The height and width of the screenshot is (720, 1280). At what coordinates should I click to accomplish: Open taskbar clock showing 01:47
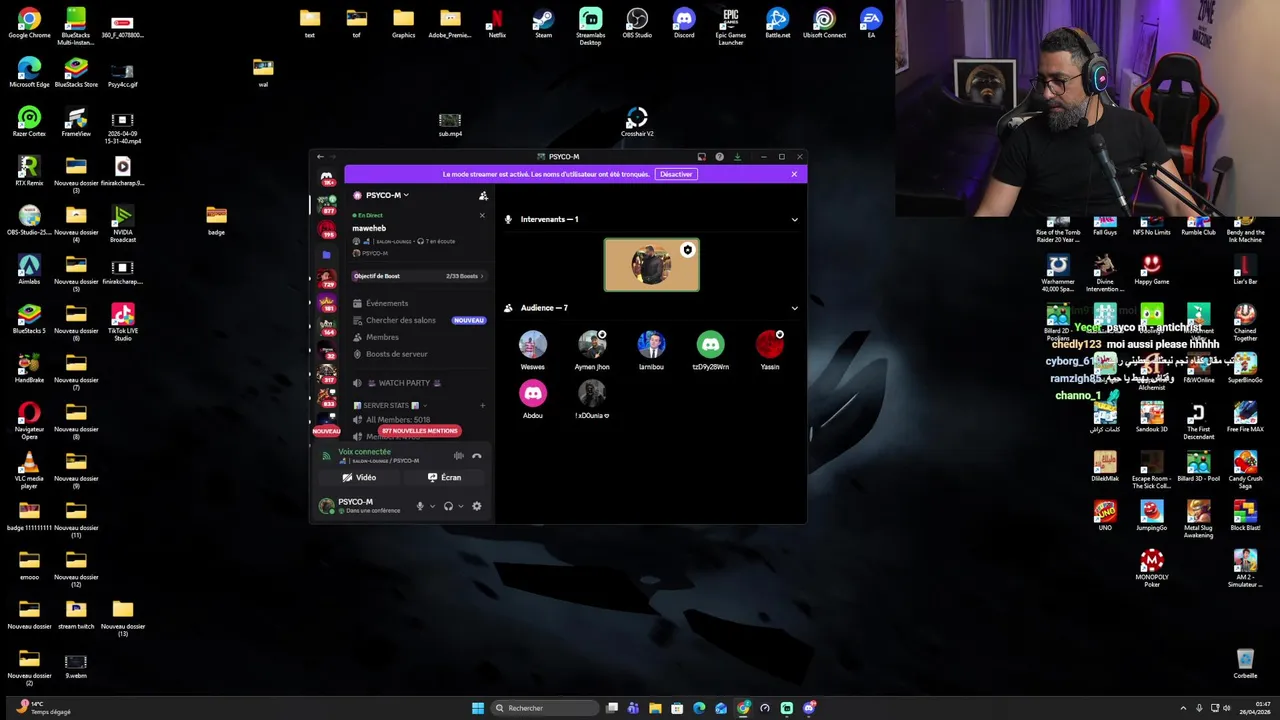[1254, 708]
